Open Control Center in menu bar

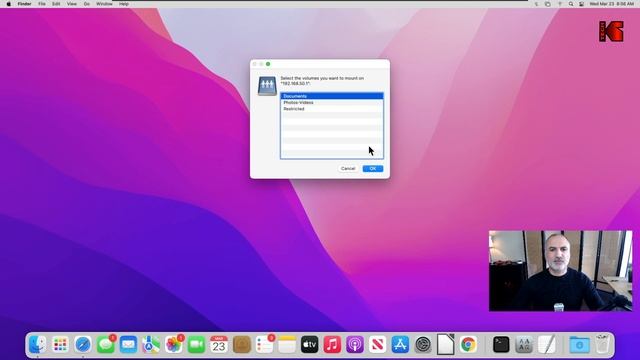581,4
